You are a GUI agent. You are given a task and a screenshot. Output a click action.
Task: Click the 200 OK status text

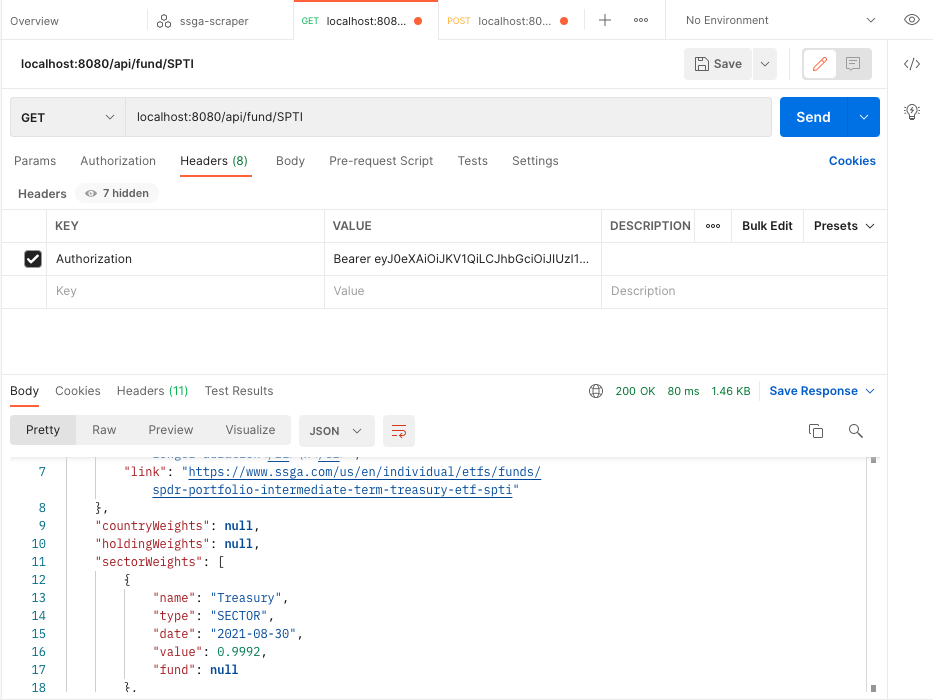635,391
